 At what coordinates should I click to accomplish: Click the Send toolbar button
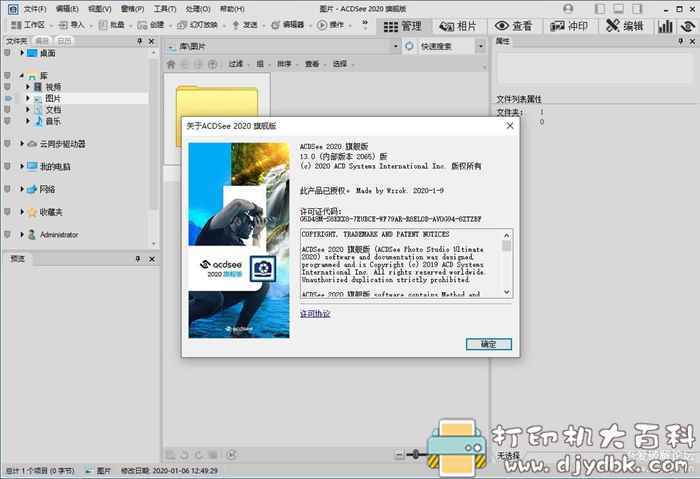tap(245, 25)
